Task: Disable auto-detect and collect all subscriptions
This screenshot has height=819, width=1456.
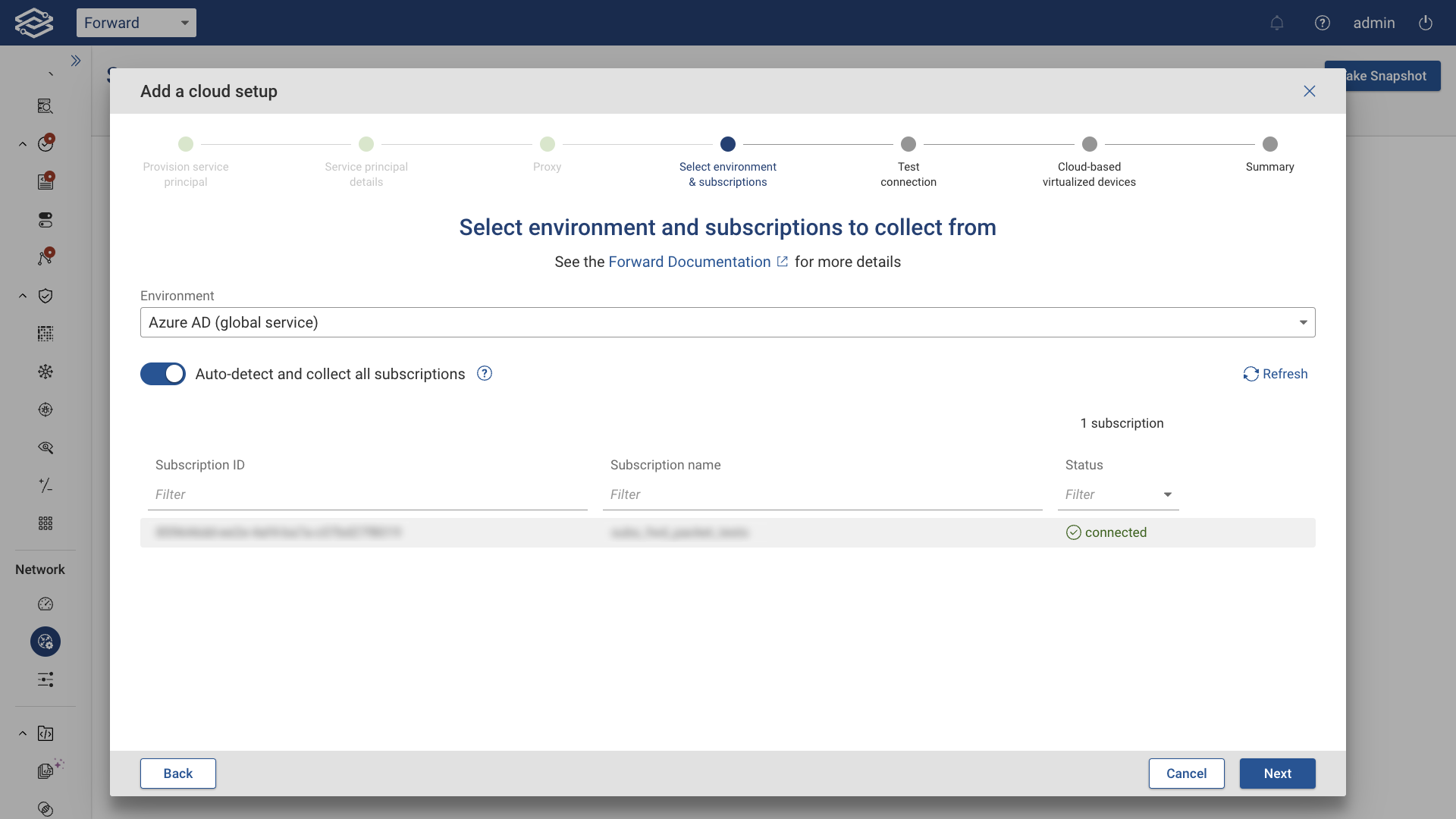Action: pyautogui.click(x=162, y=374)
